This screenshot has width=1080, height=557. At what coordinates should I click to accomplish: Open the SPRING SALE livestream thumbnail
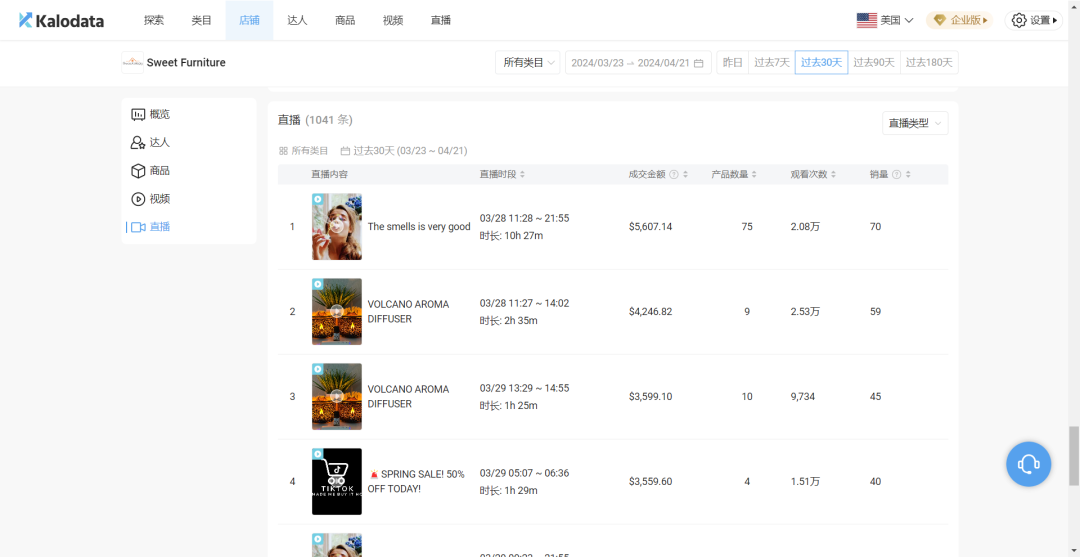click(x=337, y=481)
